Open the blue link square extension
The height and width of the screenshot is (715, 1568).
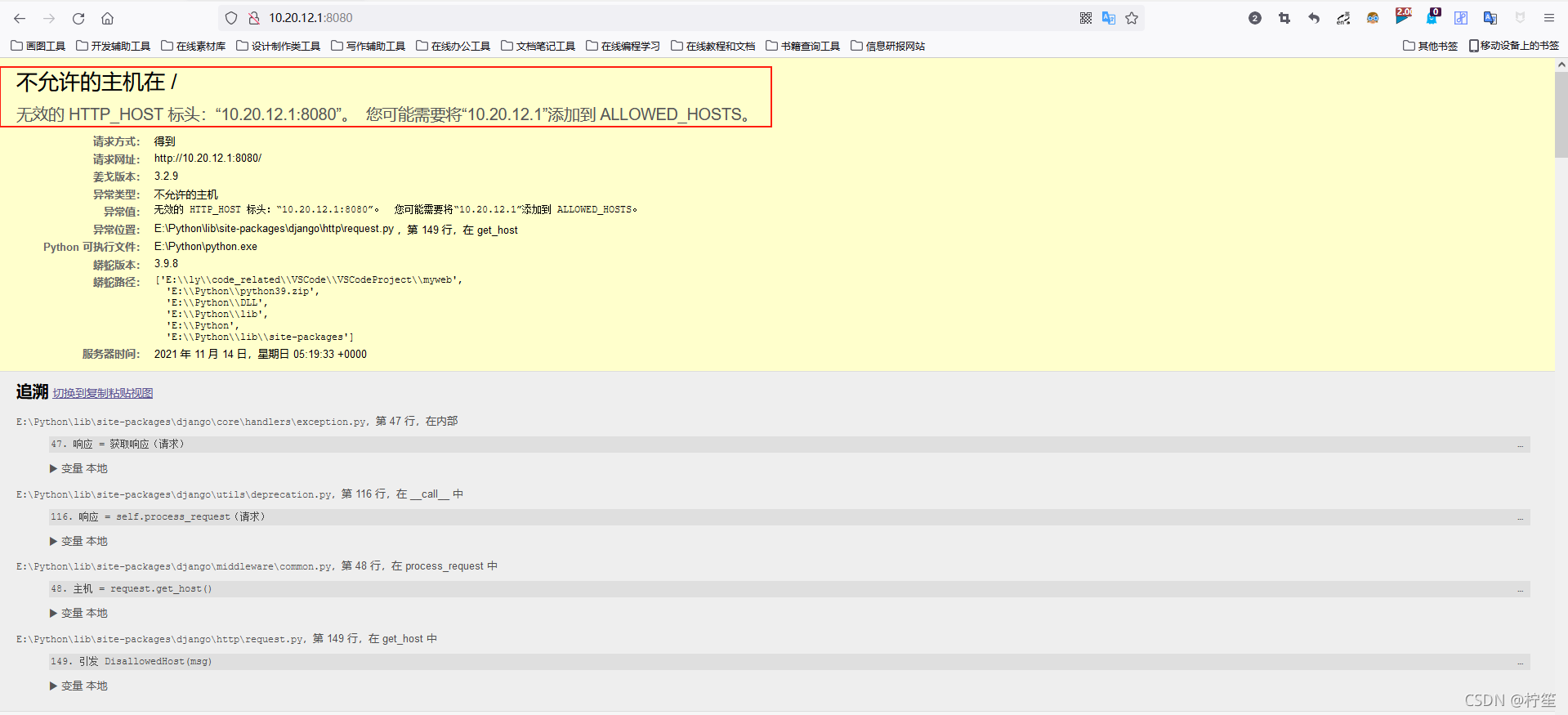[1461, 18]
